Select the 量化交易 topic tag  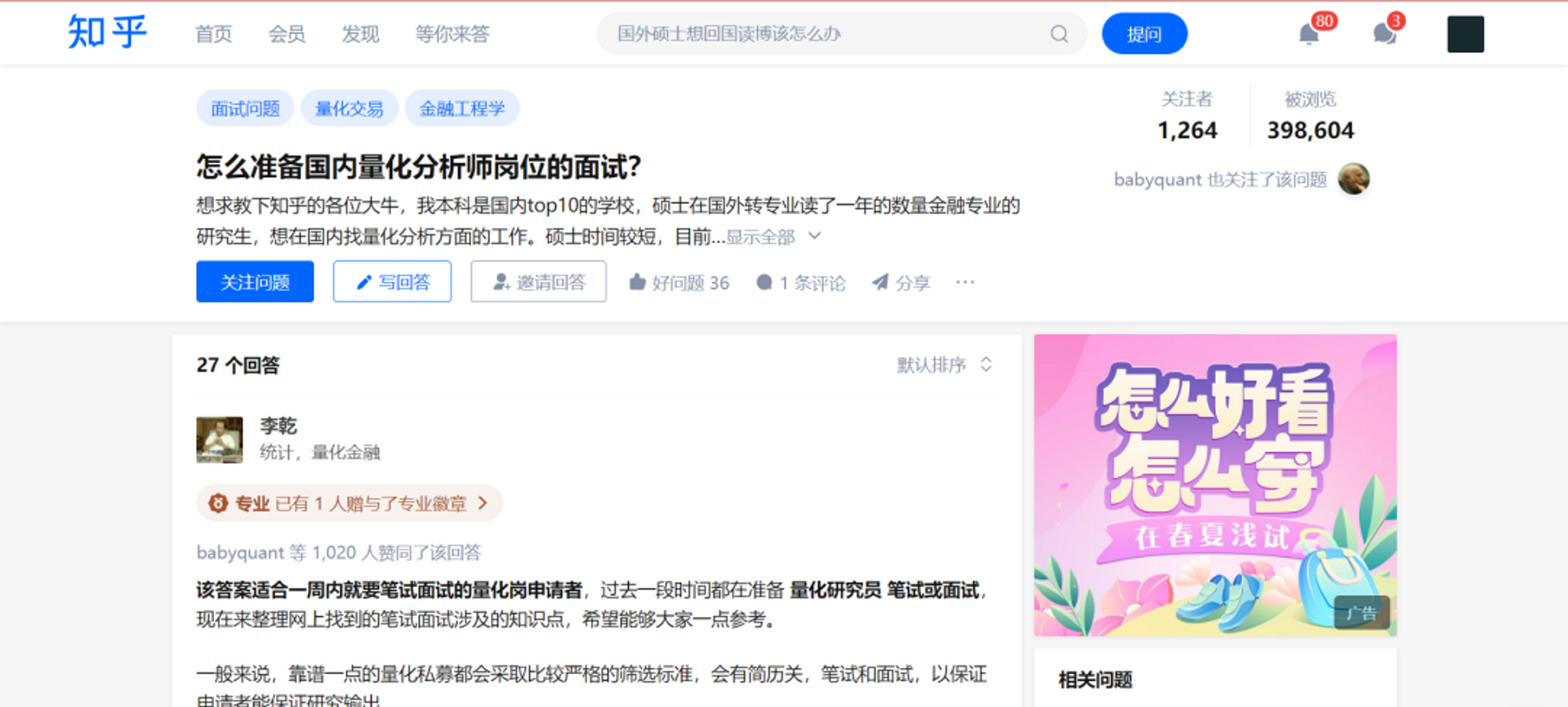coord(350,108)
